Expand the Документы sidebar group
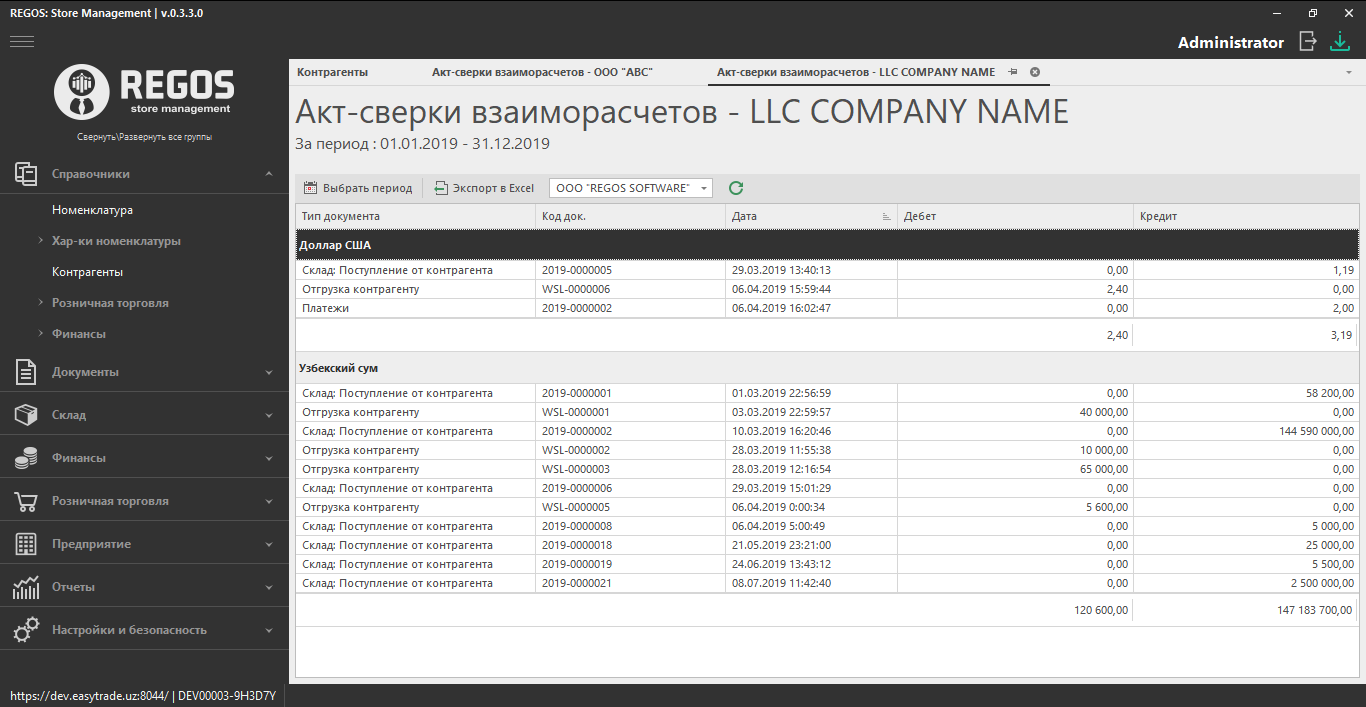 click(269, 372)
